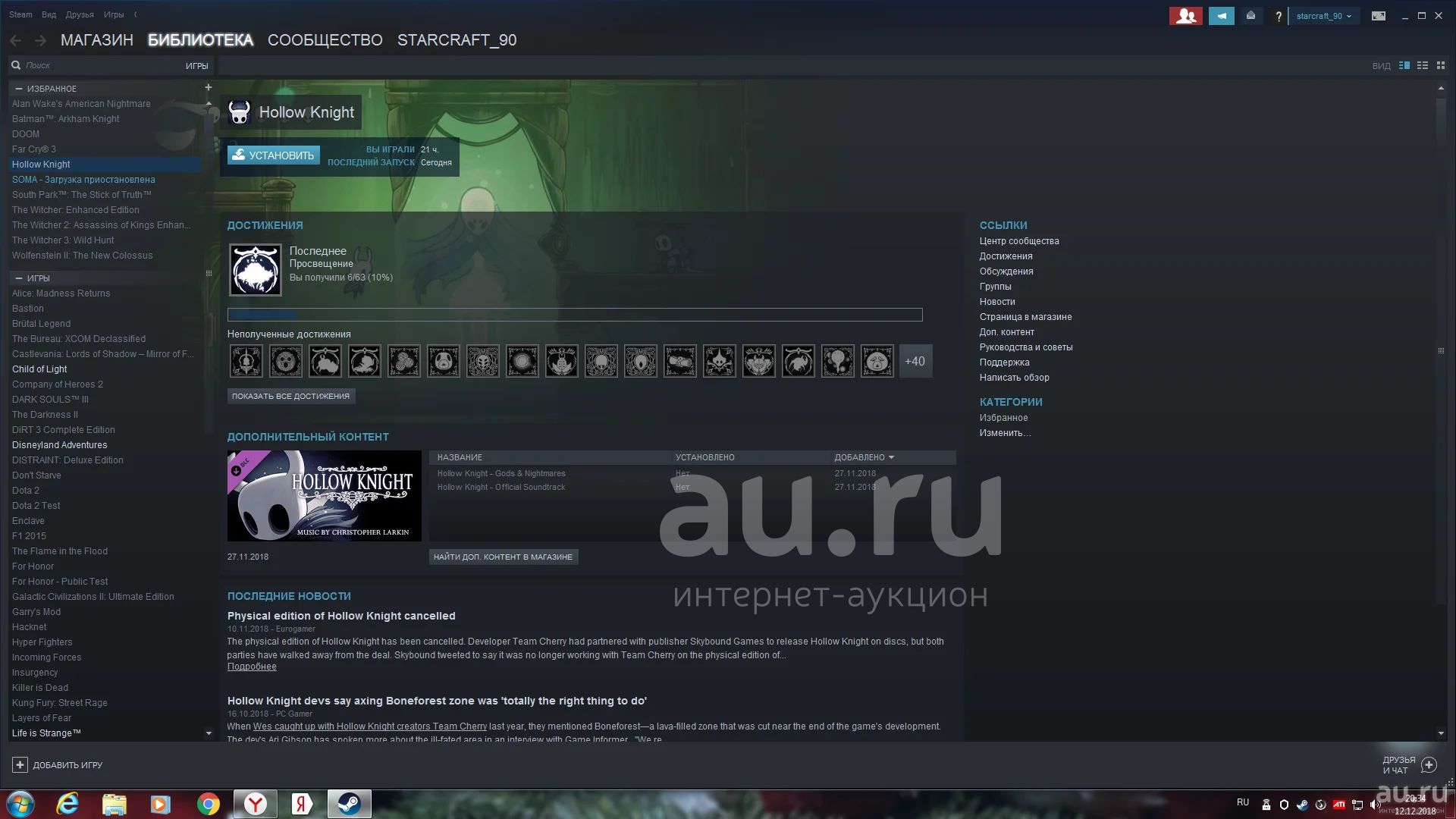
Task: Open the friends list icon in title bar
Action: [x=1186, y=16]
